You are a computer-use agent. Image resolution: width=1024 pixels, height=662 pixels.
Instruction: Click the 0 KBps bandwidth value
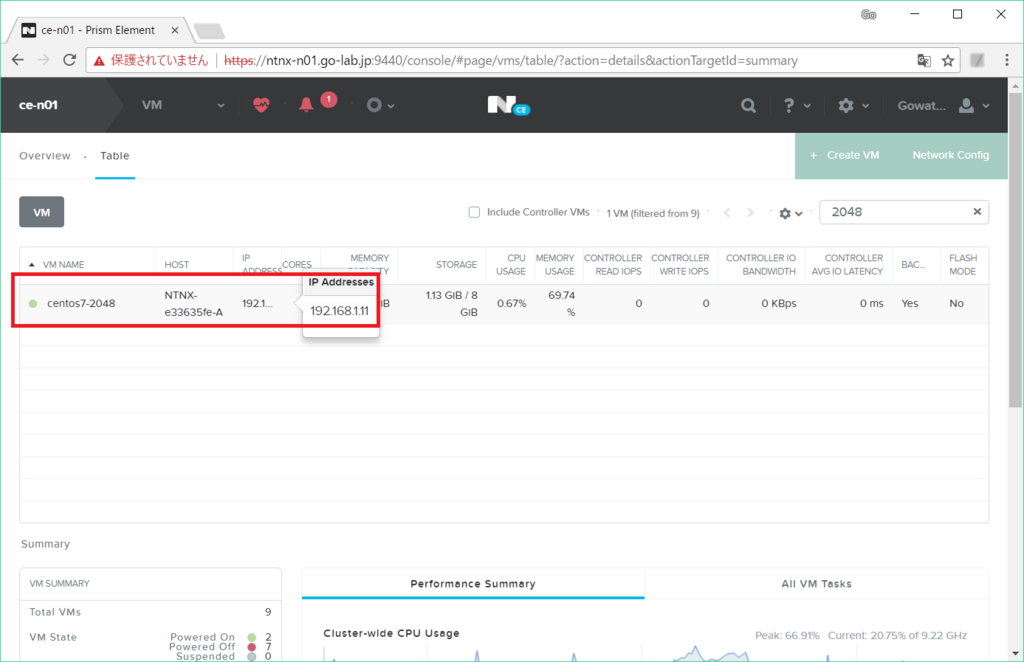[x=778, y=304]
